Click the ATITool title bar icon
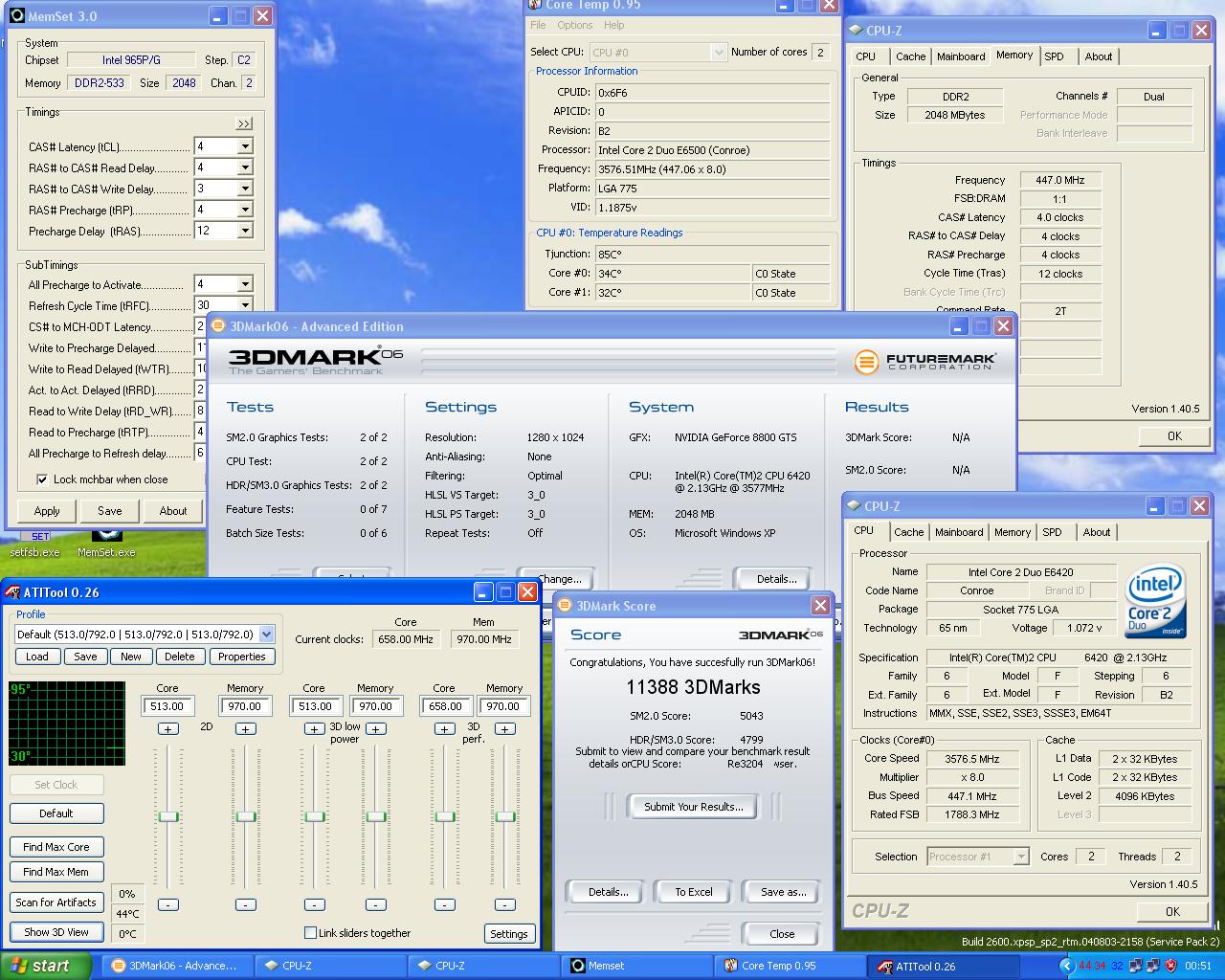Viewport: 1225px width, 980px height. (12, 592)
